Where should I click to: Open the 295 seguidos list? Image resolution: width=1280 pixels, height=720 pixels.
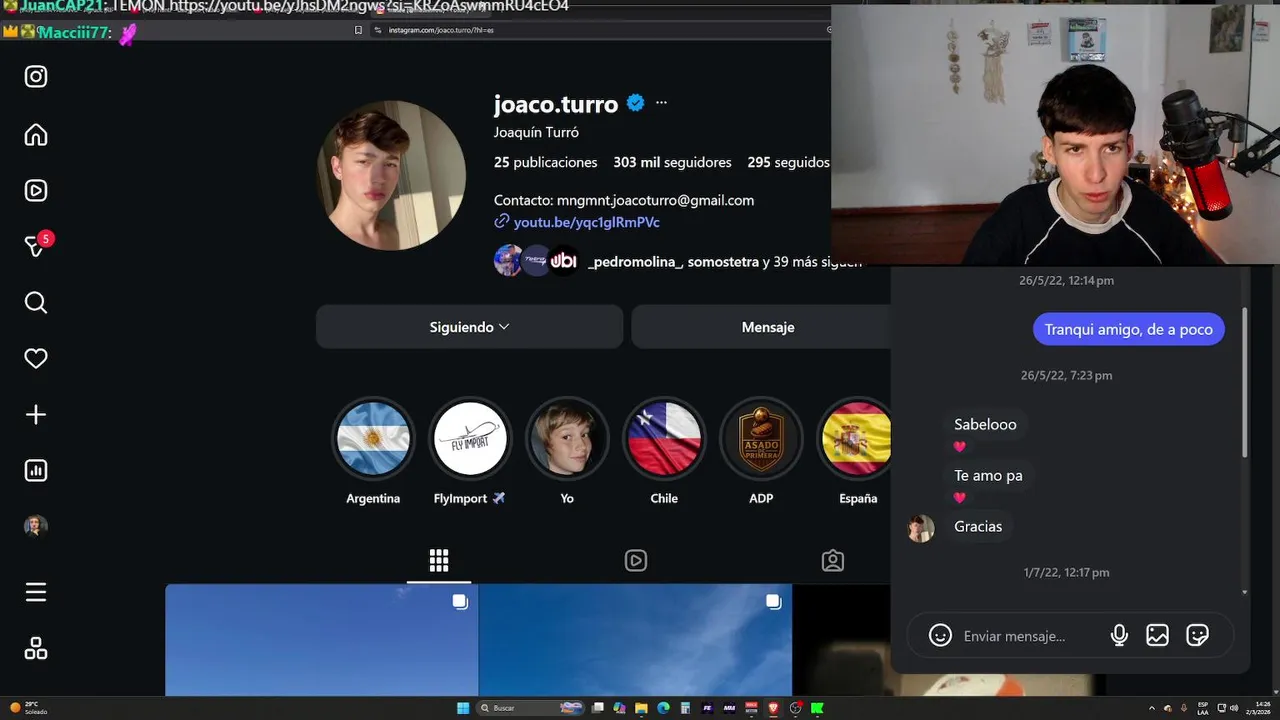[x=788, y=162]
